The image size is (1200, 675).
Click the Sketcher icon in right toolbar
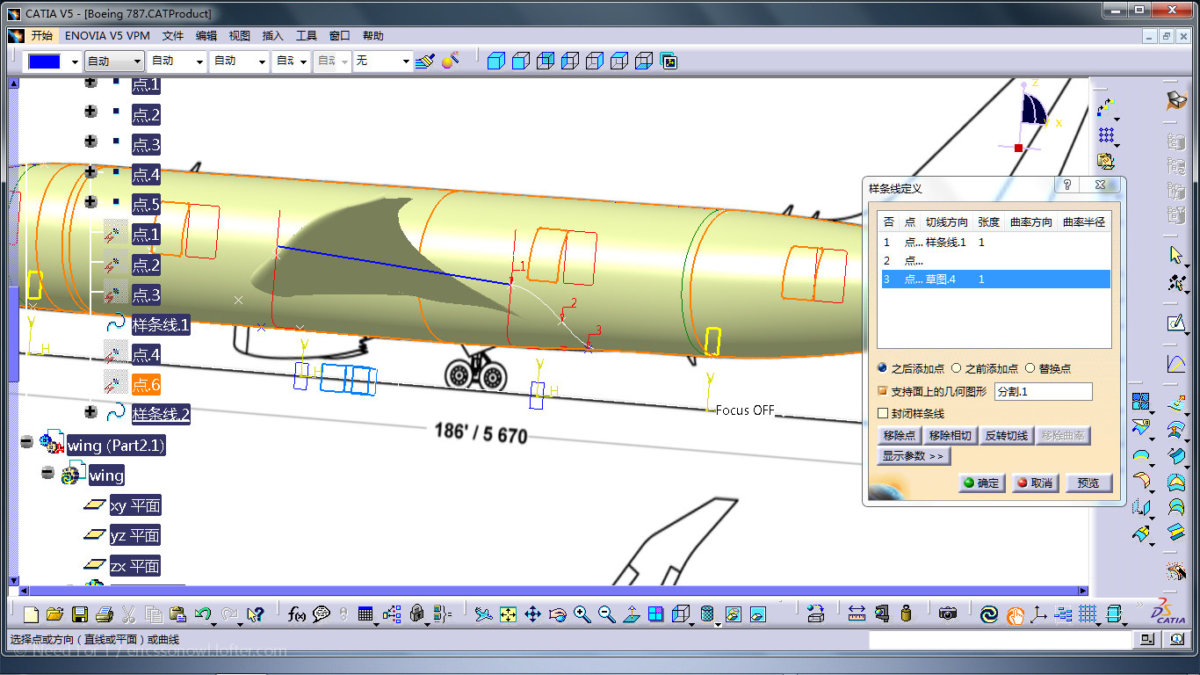click(x=1176, y=323)
